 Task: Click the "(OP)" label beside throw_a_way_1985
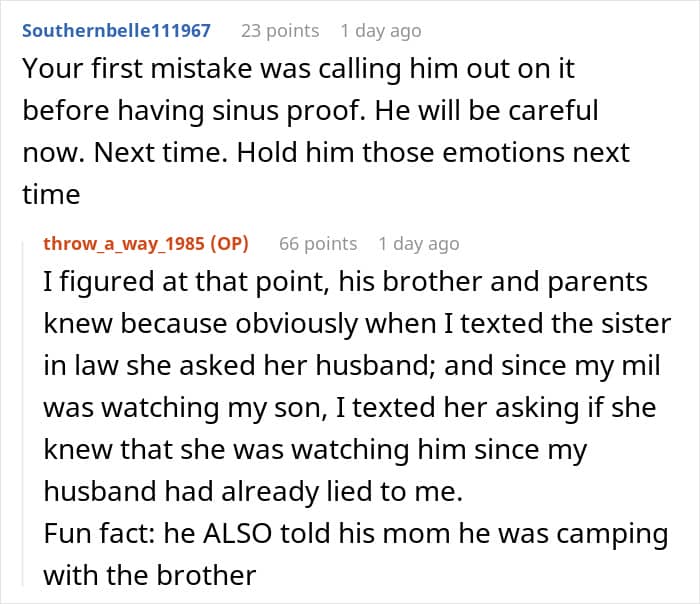click(x=232, y=243)
